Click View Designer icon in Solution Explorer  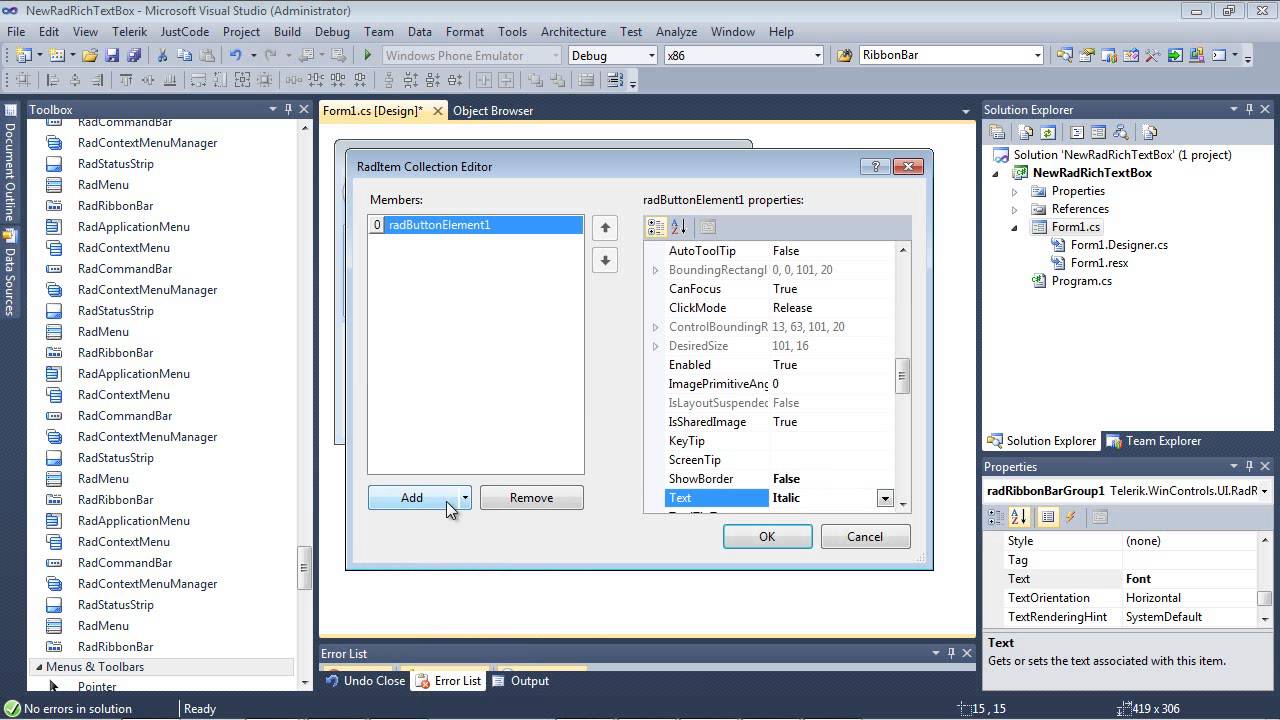tap(1098, 132)
